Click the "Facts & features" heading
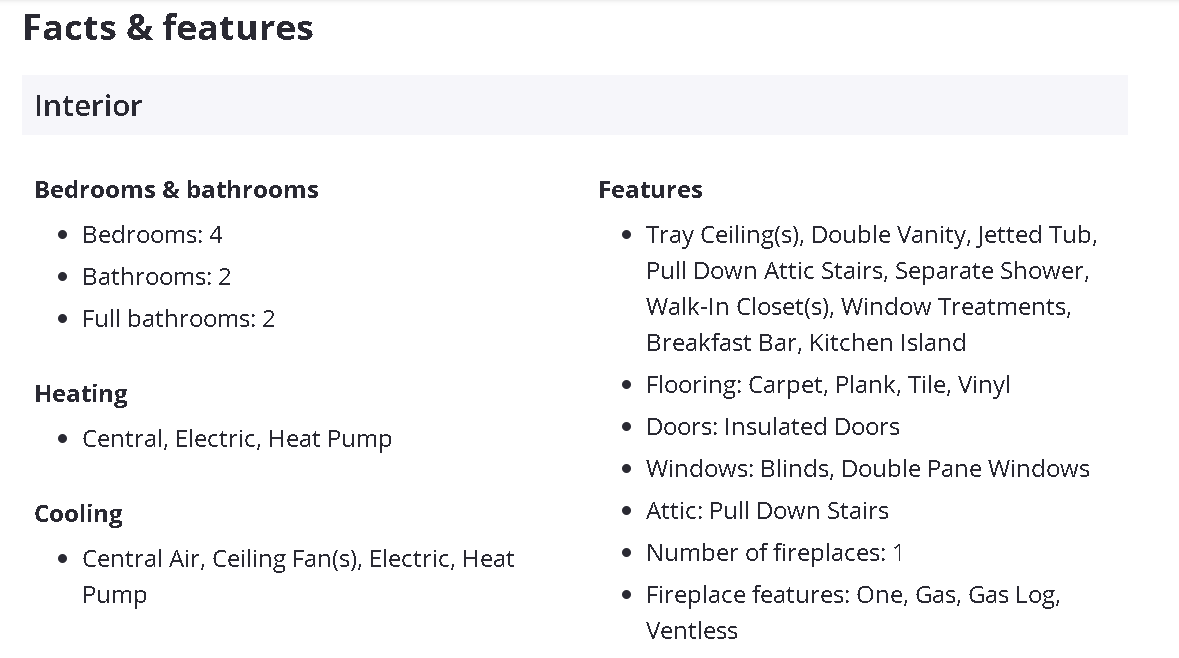The image size is (1179, 658). click(x=168, y=28)
